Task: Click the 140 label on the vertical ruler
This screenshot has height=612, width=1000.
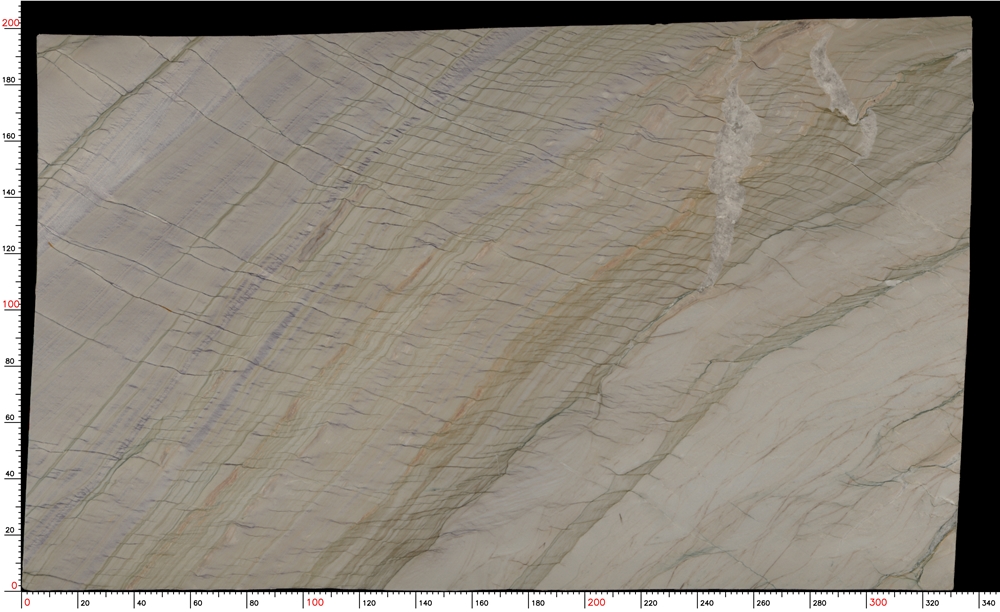Action: click(10, 193)
